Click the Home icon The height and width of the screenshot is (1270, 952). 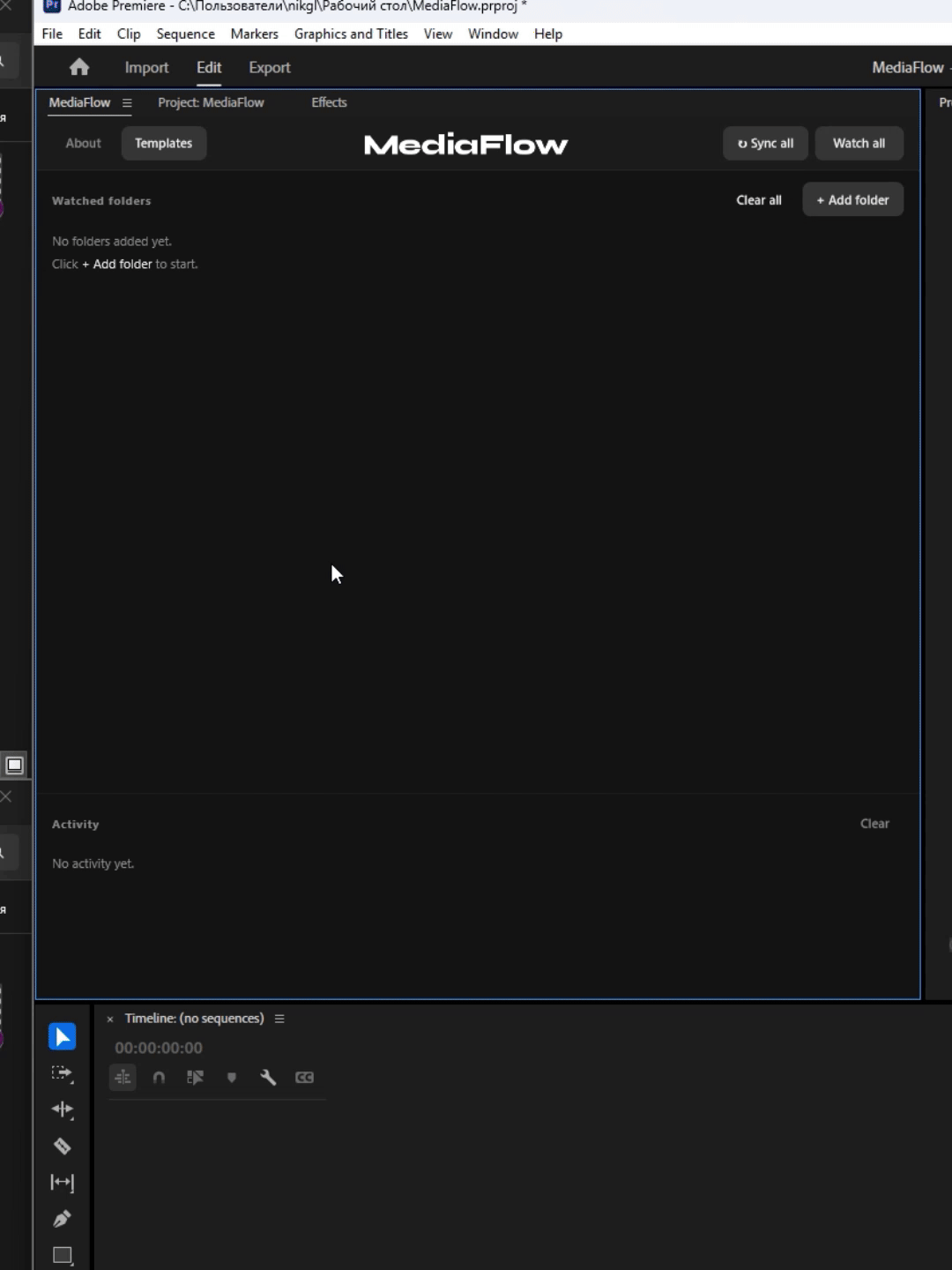point(79,67)
